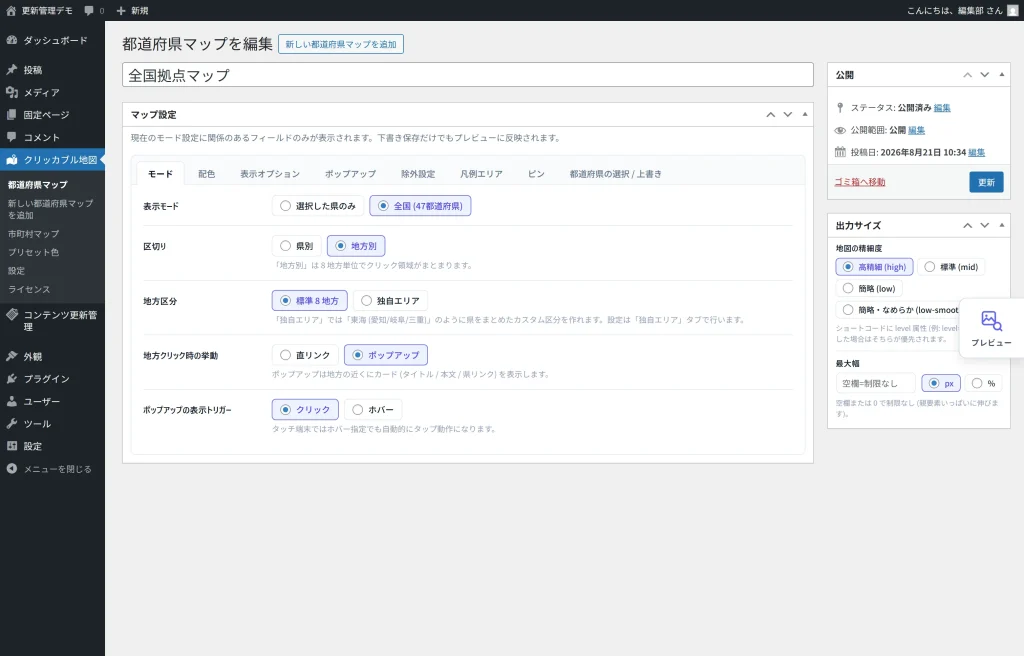Image resolution: width=1024 pixels, height=656 pixels.
Task: Select % unit for 最大幅
Action: coord(984,383)
